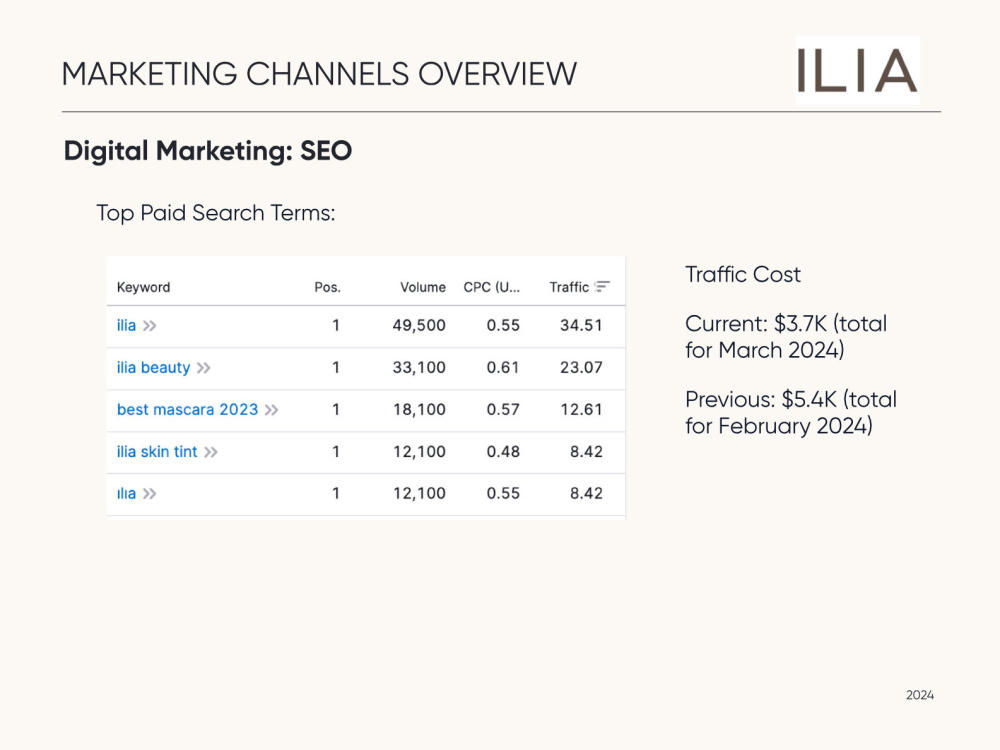Select the "Digital Marketing: SEO" heading

[x=208, y=151]
